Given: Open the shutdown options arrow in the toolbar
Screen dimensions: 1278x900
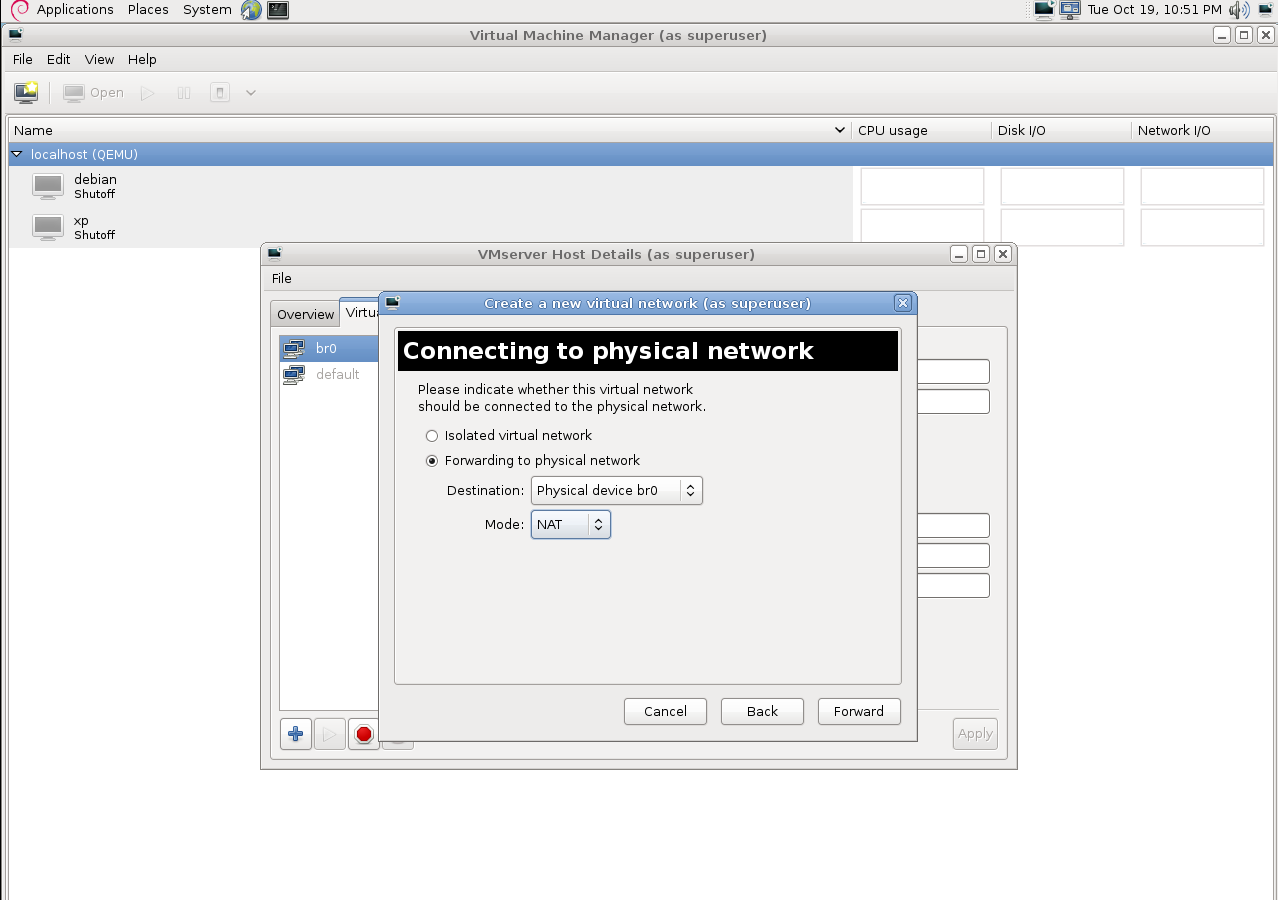Looking at the screenshot, I should (251, 93).
